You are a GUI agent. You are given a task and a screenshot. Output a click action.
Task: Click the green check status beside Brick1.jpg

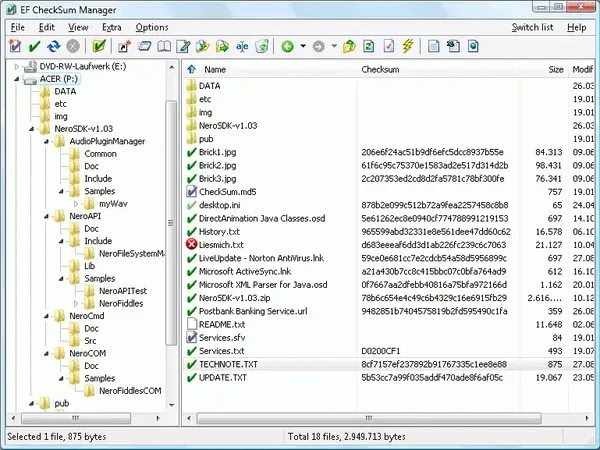point(191,152)
